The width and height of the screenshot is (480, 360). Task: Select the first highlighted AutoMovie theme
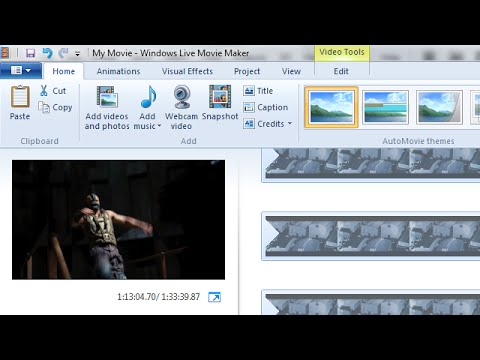(331, 107)
